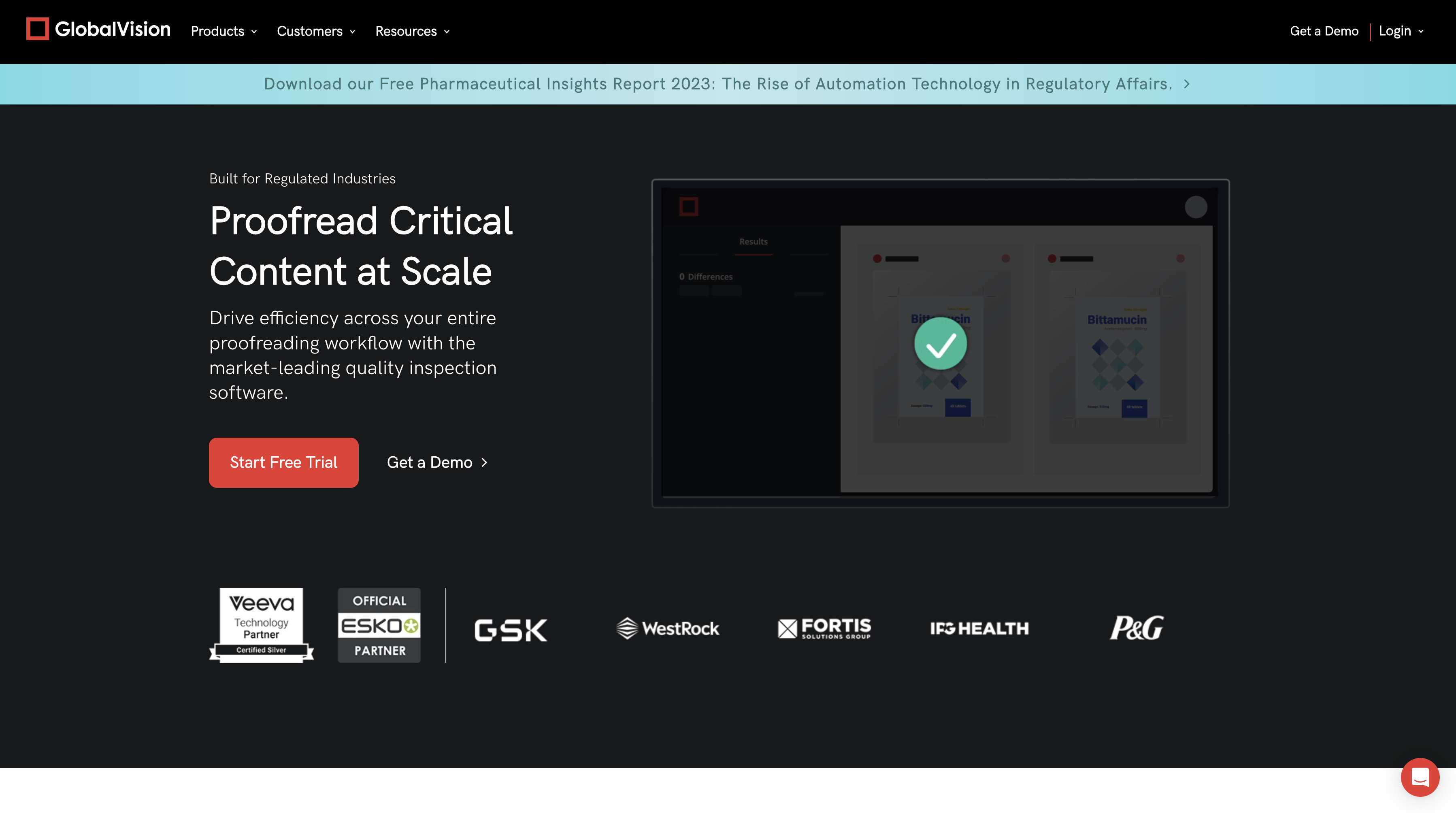Select the Results tab in app preview
This screenshot has width=1456, height=813.
754,242
